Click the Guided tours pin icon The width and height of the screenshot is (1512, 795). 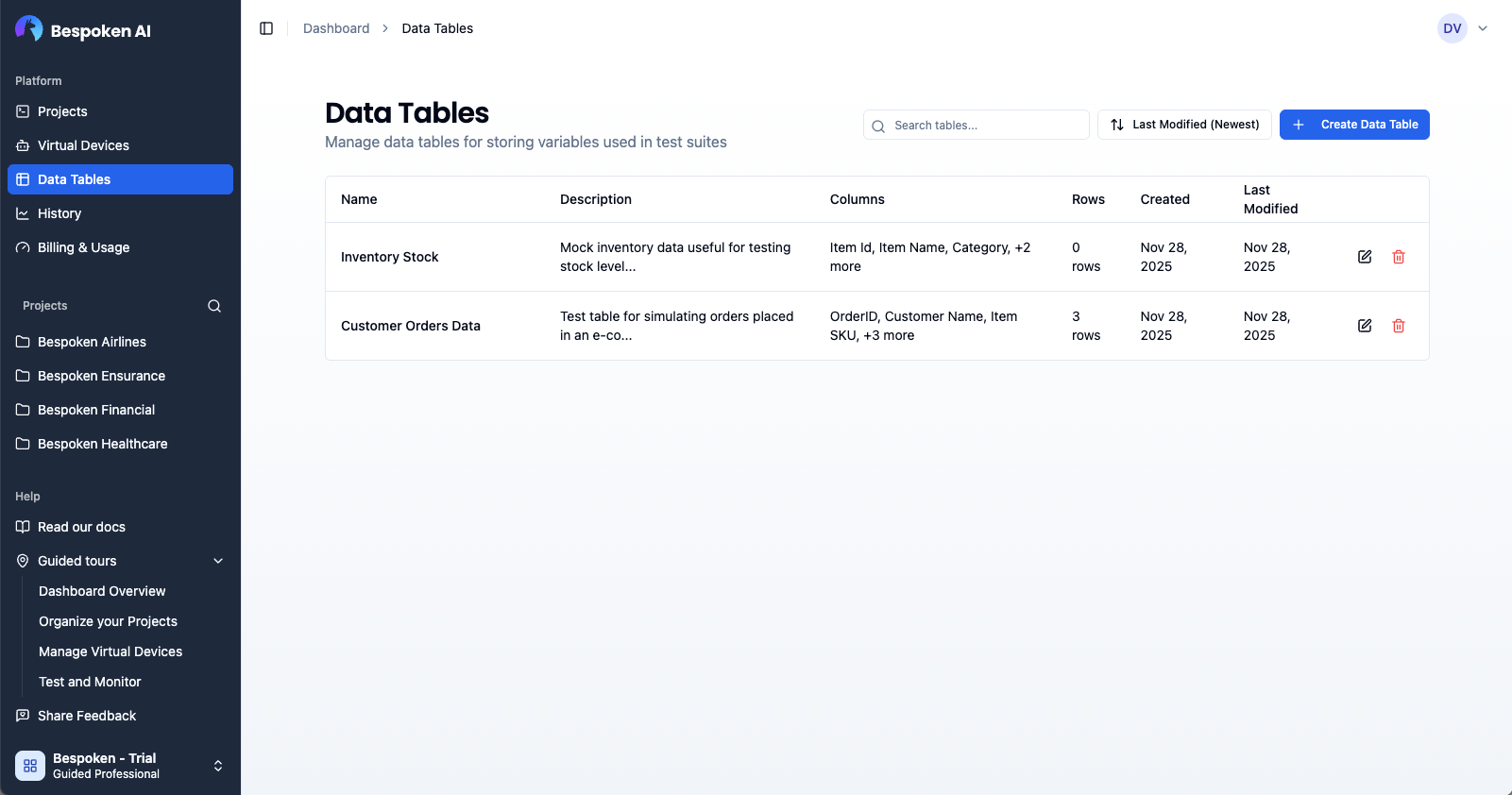(23, 561)
